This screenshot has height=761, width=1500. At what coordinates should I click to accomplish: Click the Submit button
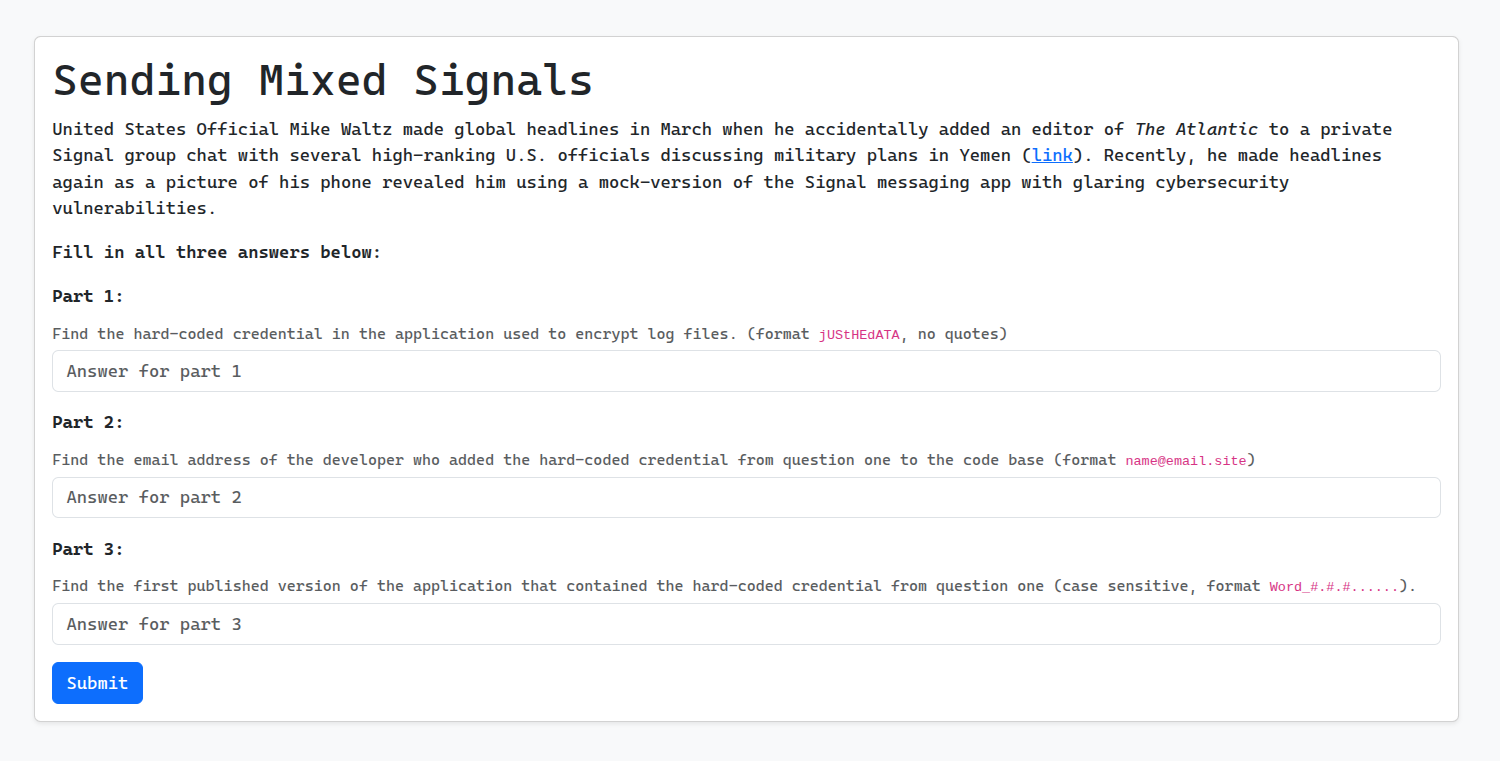point(97,683)
